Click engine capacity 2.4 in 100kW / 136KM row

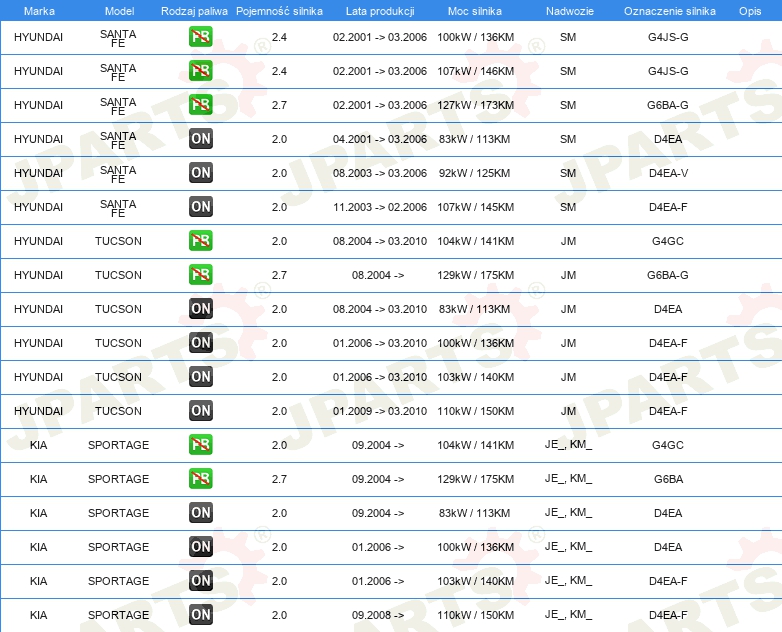coord(279,37)
